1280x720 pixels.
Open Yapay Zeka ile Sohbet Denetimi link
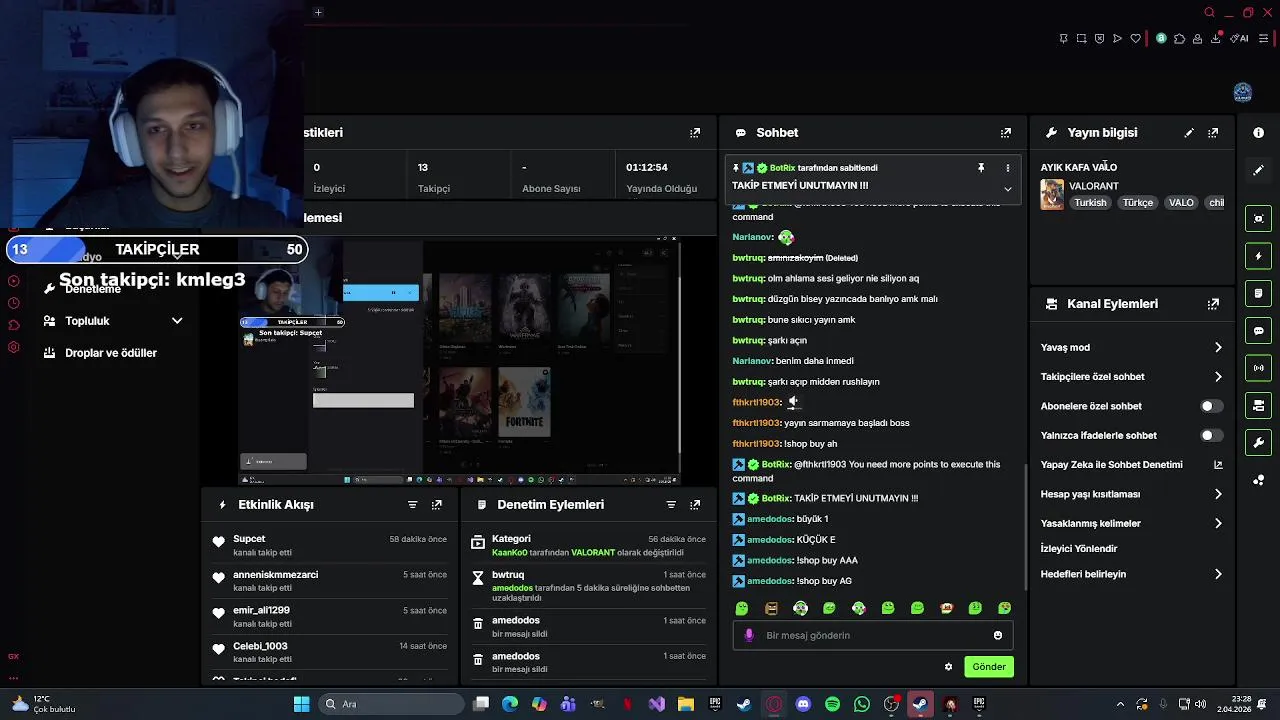coord(1132,465)
